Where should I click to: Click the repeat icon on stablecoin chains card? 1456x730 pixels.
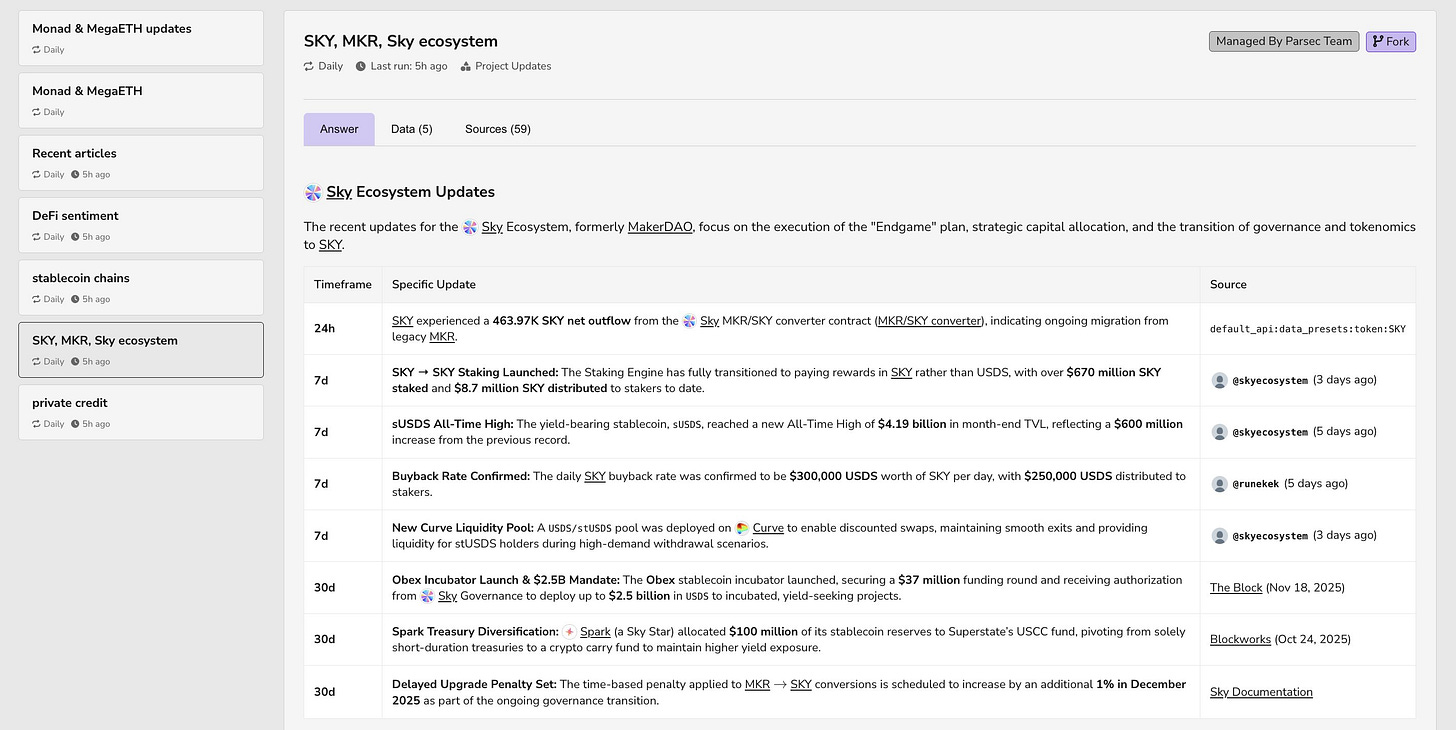pos(36,299)
